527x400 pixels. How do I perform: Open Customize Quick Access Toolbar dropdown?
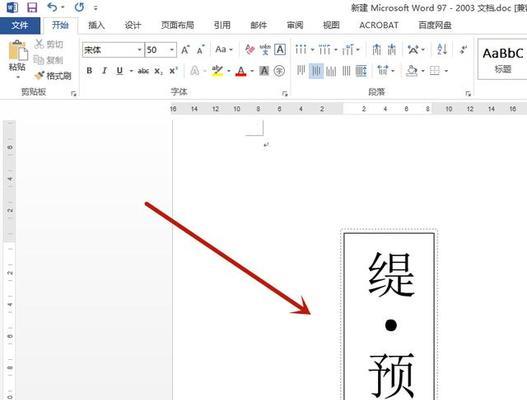click(x=96, y=8)
